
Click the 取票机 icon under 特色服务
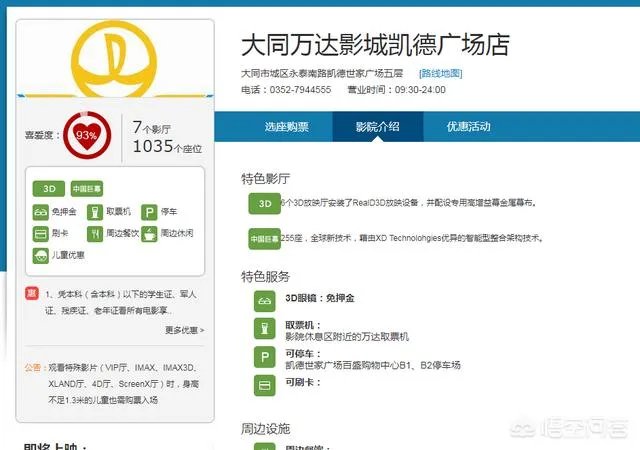click(x=264, y=329)
